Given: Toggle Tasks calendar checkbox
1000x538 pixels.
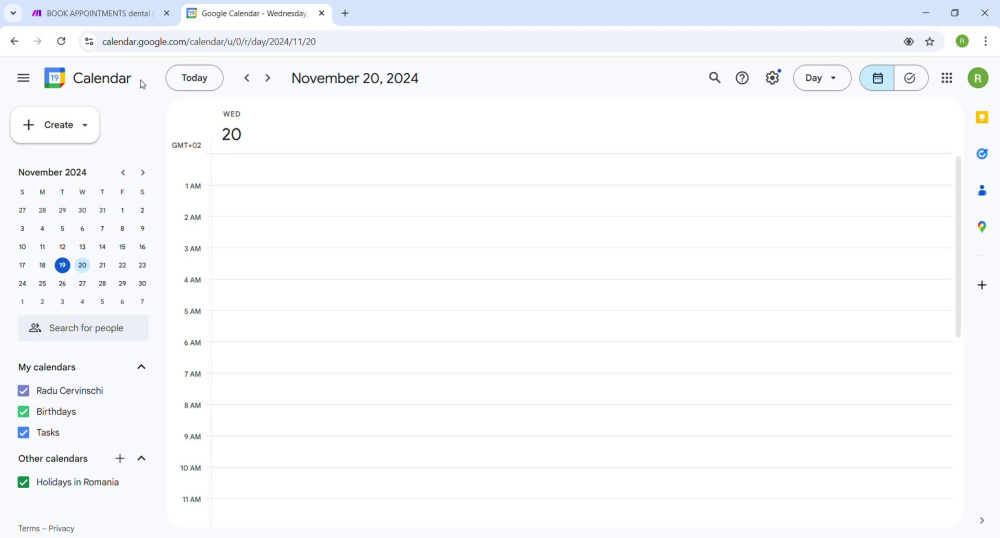Looking at the screenshot, I should click(24, 432).
